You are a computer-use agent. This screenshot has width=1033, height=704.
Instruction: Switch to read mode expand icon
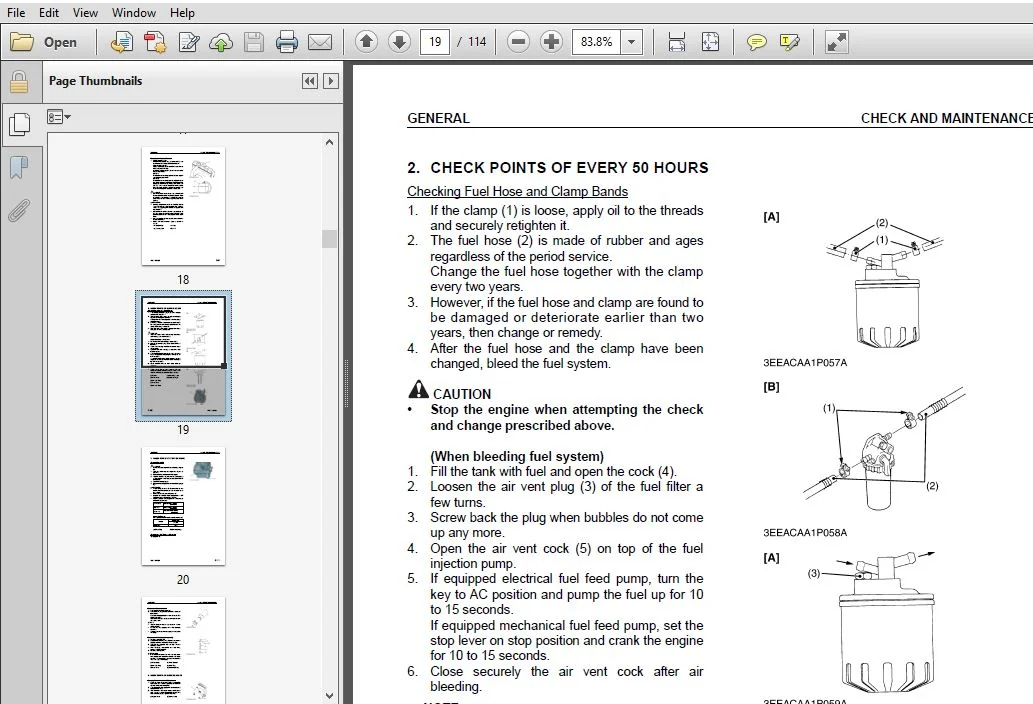pos(837,42)
